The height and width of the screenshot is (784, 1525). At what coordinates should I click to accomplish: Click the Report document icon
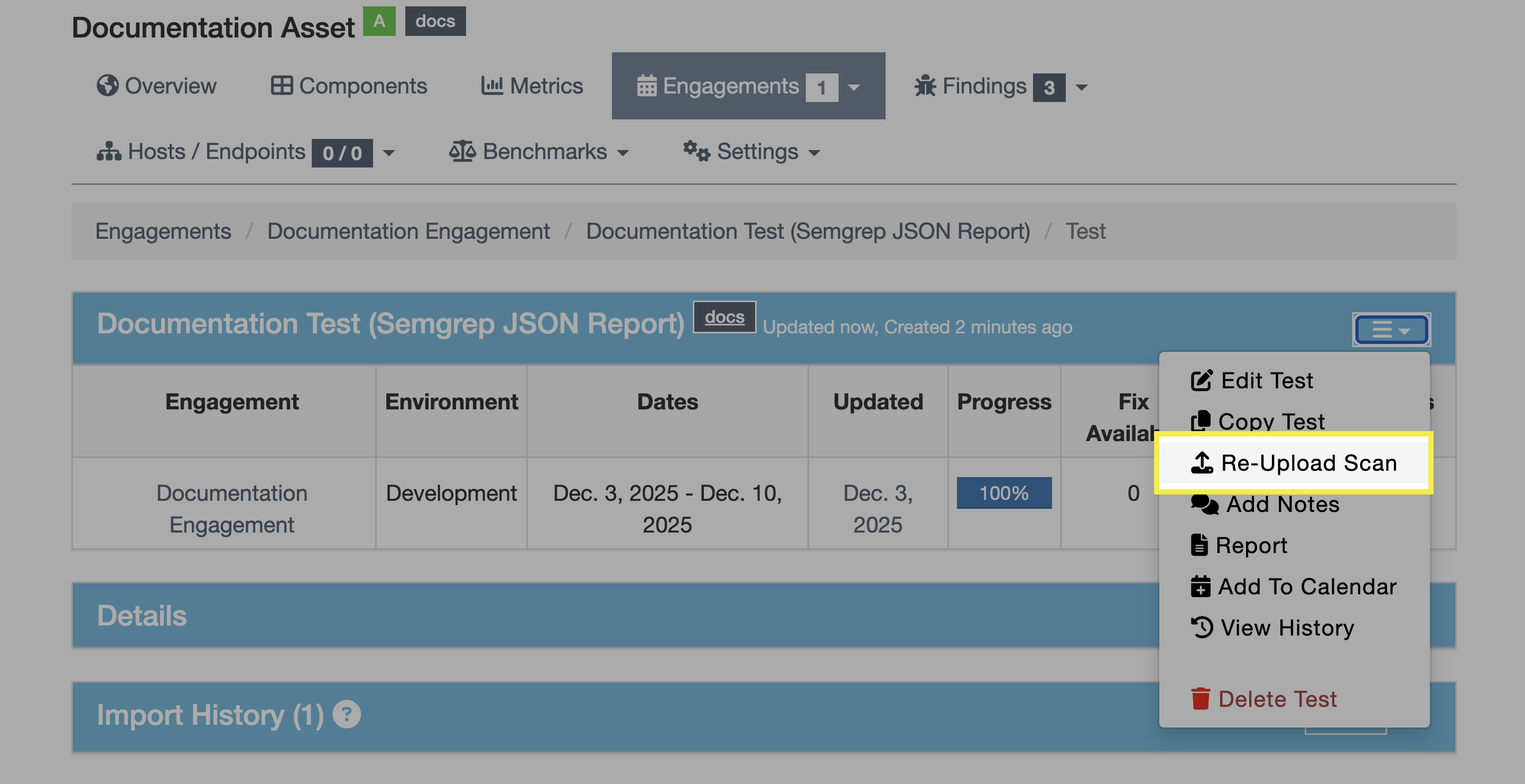[1199, 545]
